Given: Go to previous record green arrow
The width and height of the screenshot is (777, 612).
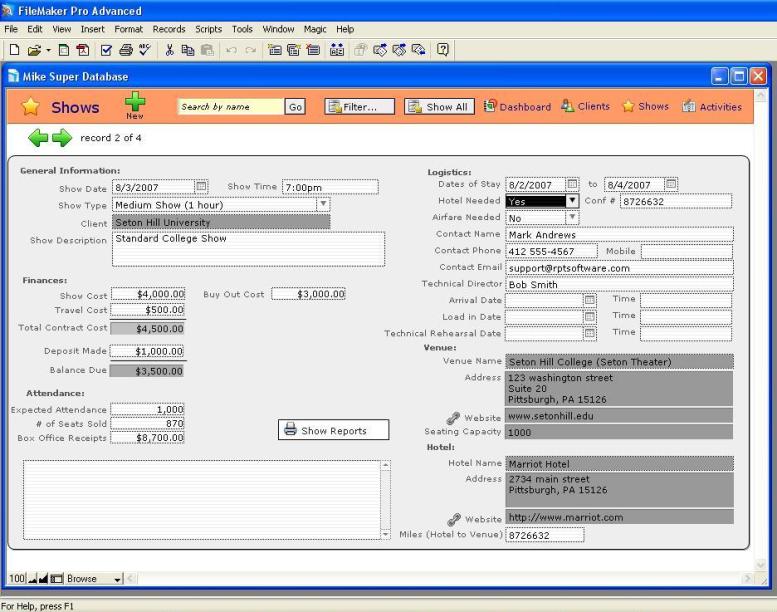Looking at the screenshot, I should click(38, 138).
